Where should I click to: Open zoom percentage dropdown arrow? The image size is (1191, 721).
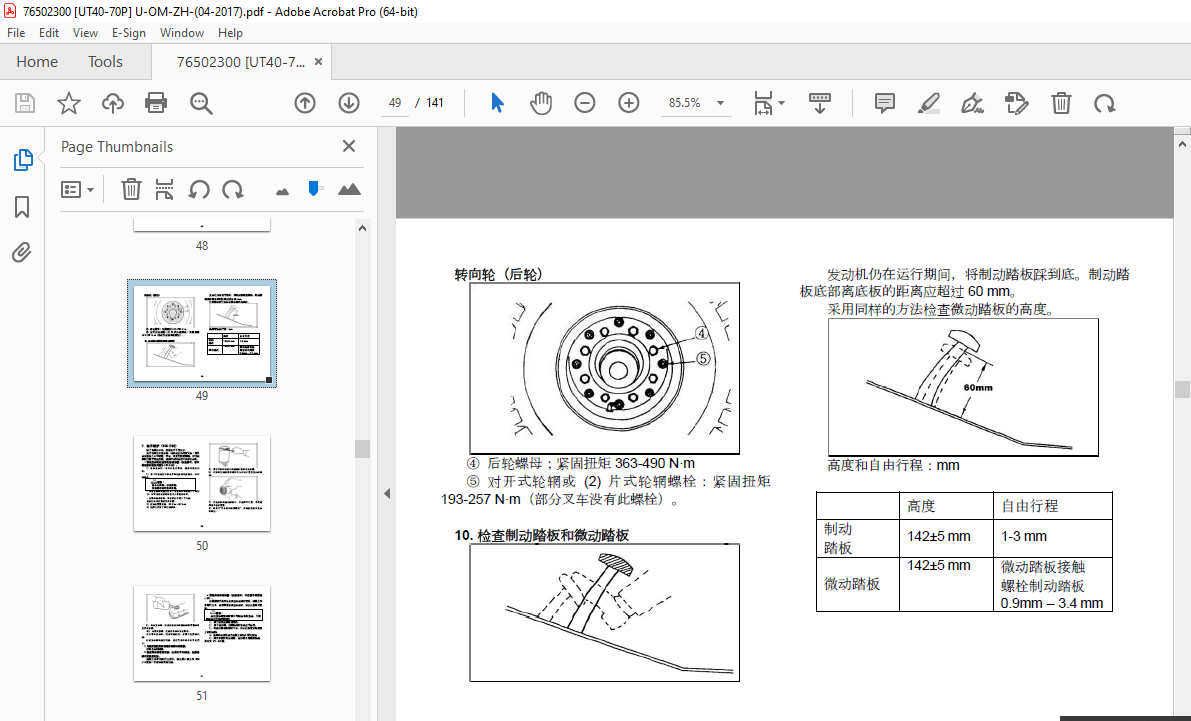tap(720, 103)
